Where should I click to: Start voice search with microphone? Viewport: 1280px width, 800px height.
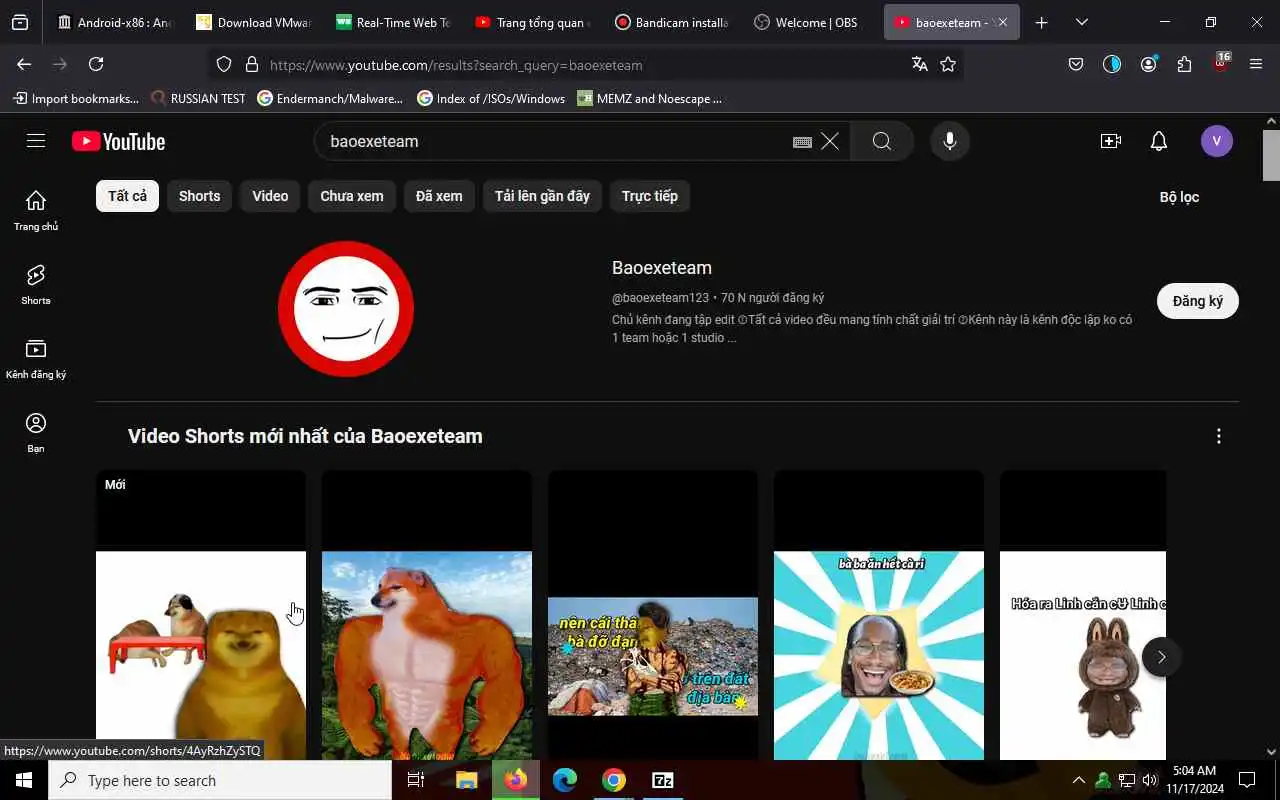[x=950, y=141]
